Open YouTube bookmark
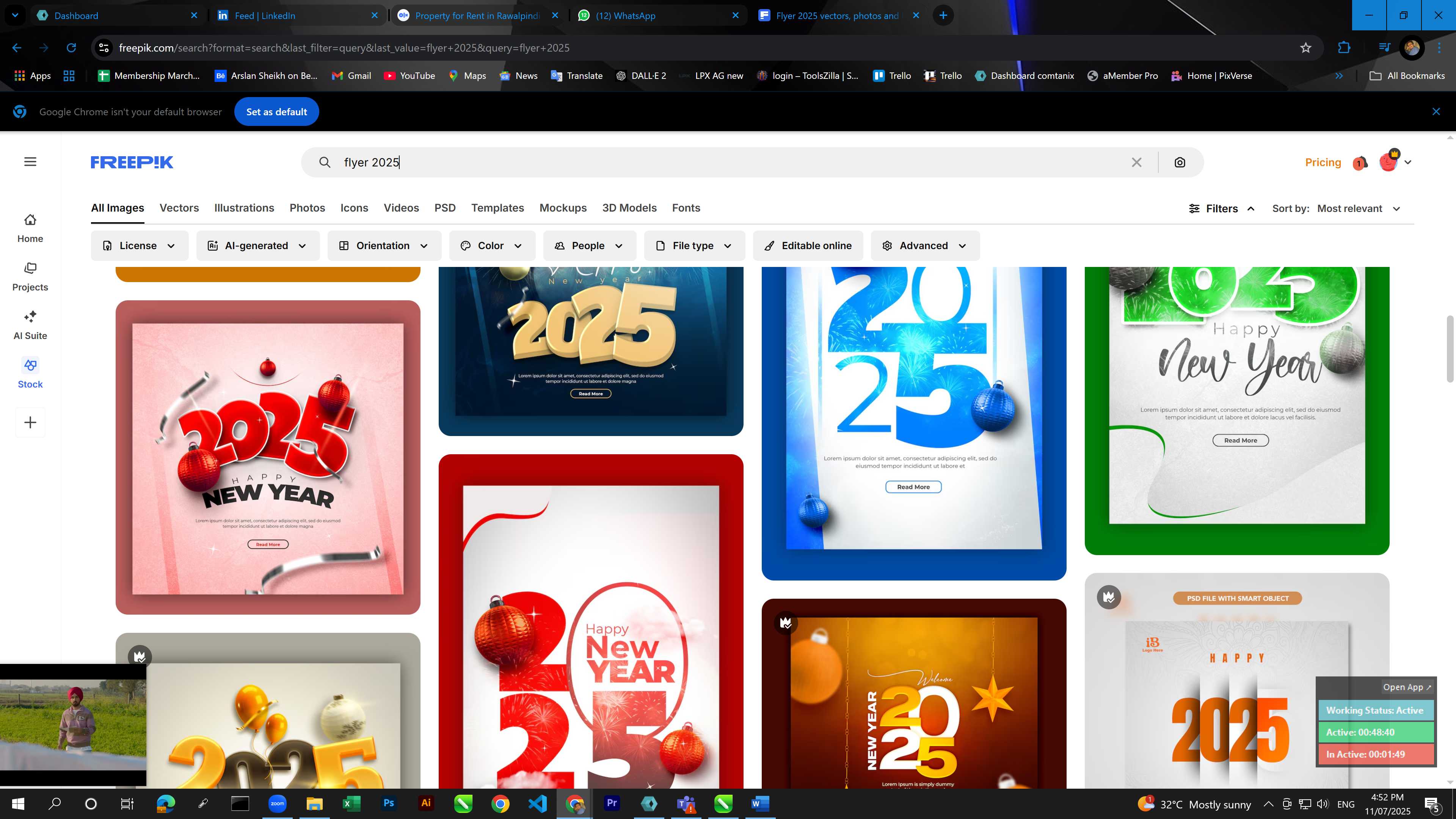 click(409, 76)
